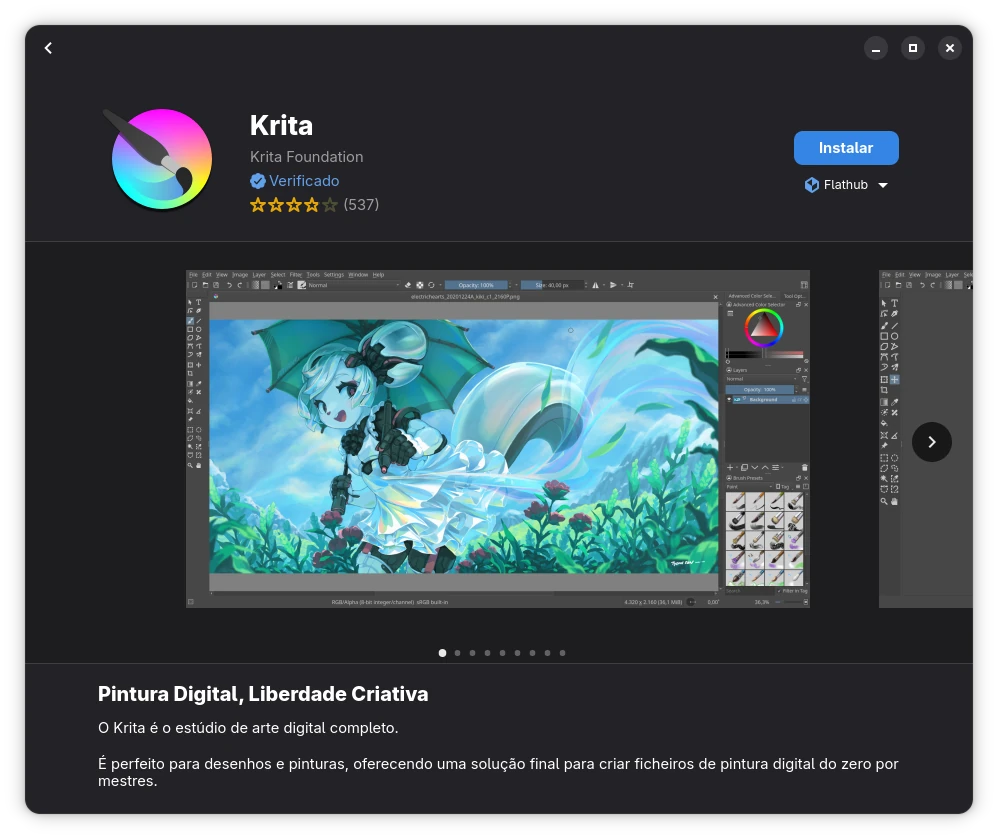Go back using the header arrow
This screenshot has height=839, width=998.
coord(48,48)
